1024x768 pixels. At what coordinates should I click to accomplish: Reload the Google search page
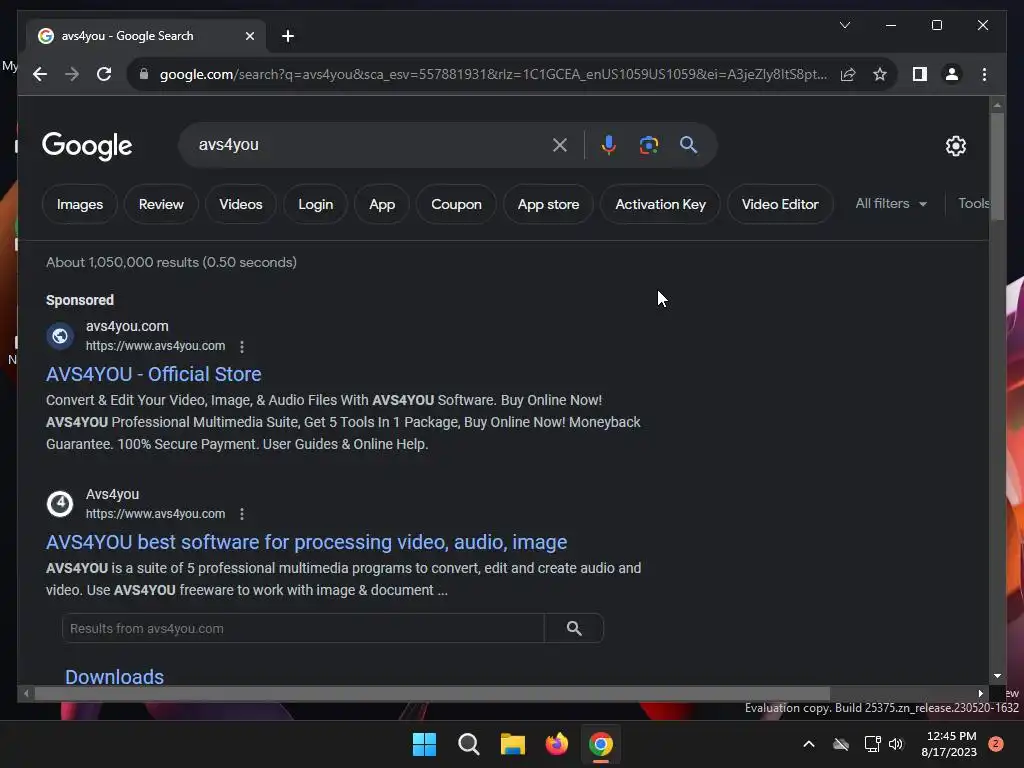point(104,74)
